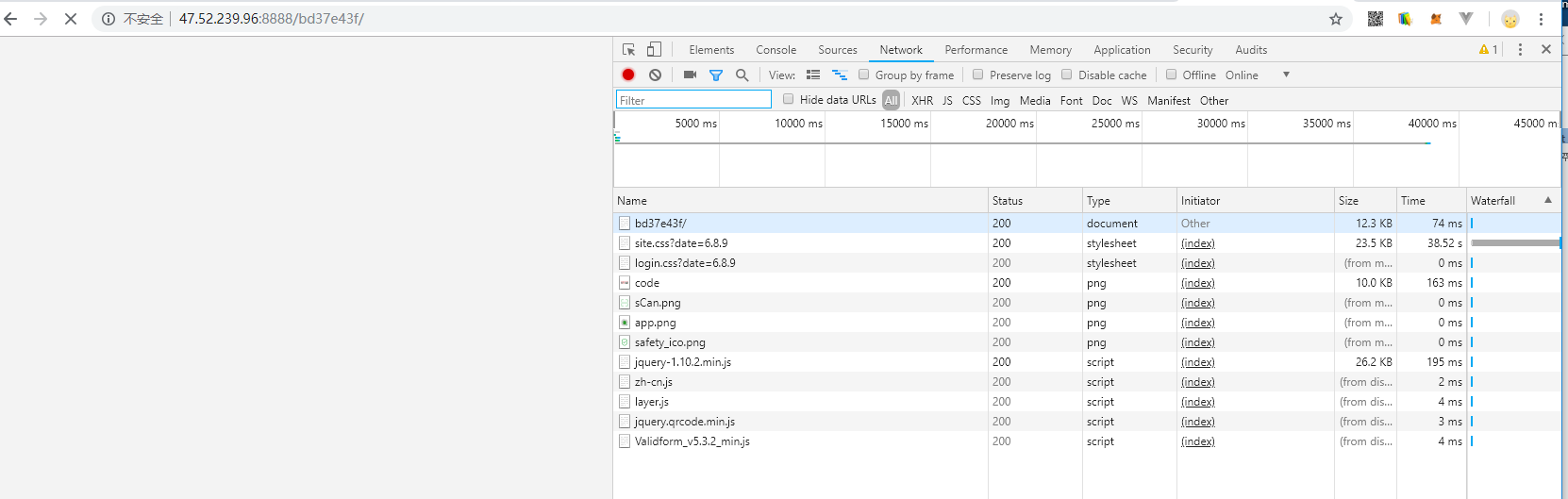Bookmark this page with the star icon

[x=1336, y=19]
